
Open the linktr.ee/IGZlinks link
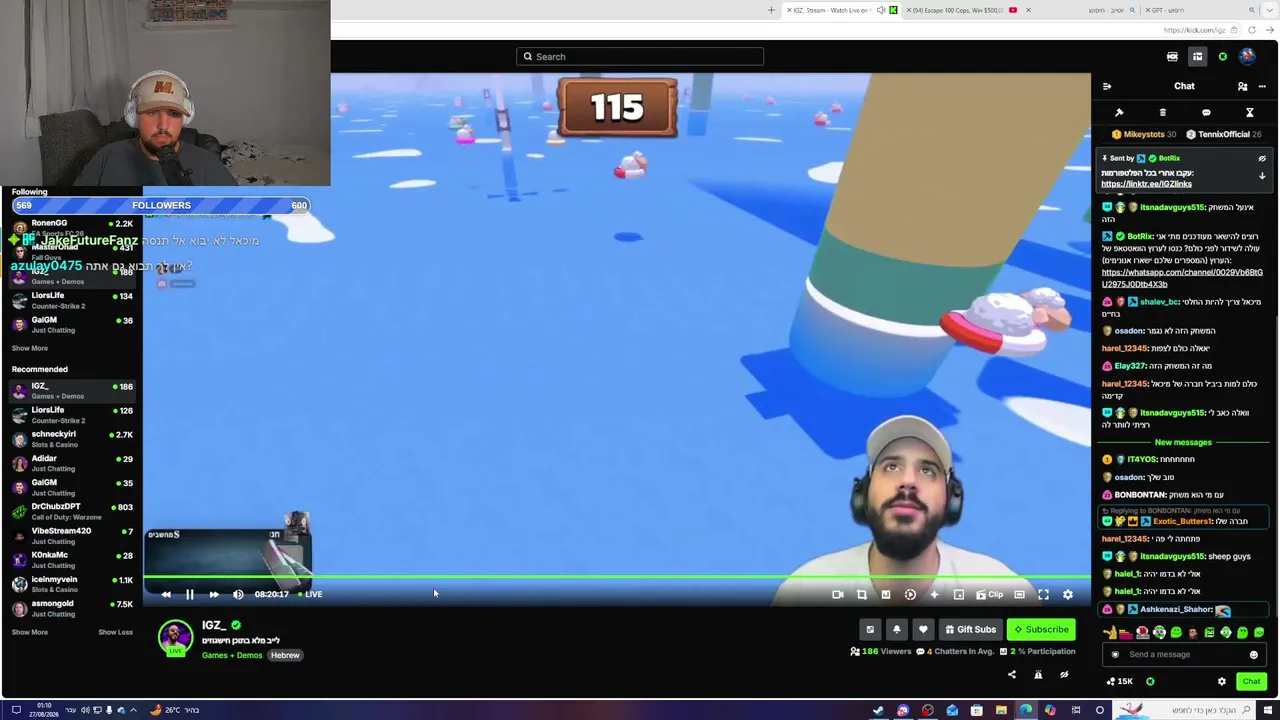[1146, 184]
